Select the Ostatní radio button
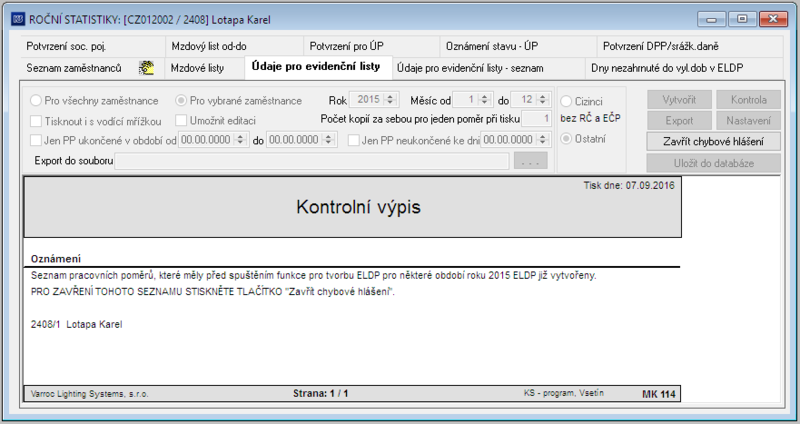 pos(566,138)
